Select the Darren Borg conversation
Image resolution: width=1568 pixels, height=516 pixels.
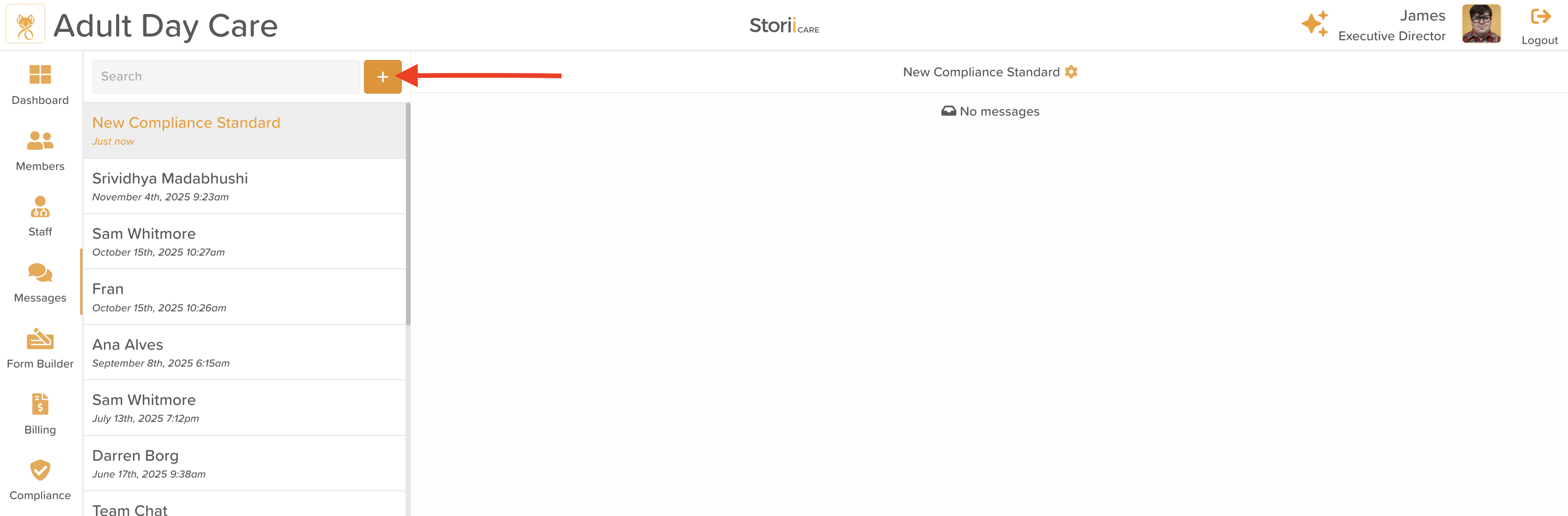(244, 463)
